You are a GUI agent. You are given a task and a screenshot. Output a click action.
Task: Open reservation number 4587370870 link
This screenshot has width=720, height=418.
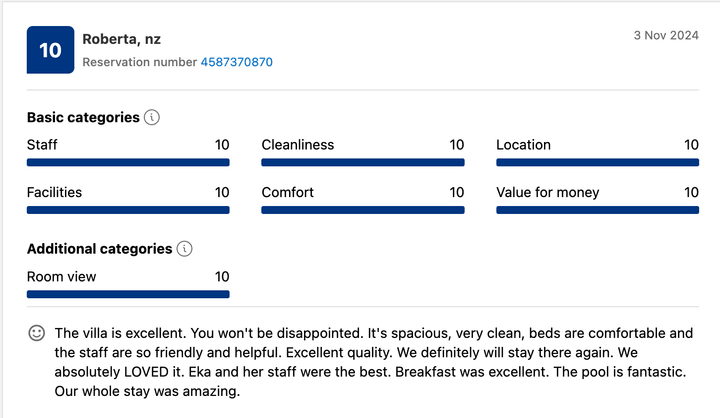[x=236, y=62]
